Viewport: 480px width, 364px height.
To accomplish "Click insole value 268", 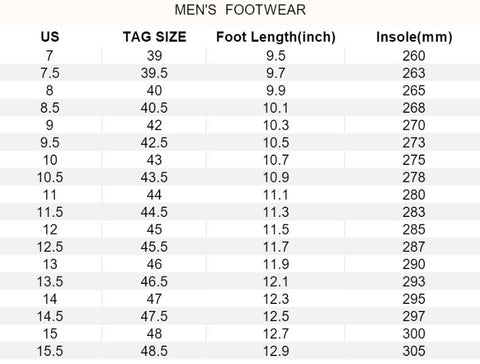I will click(x=414, y=107).
